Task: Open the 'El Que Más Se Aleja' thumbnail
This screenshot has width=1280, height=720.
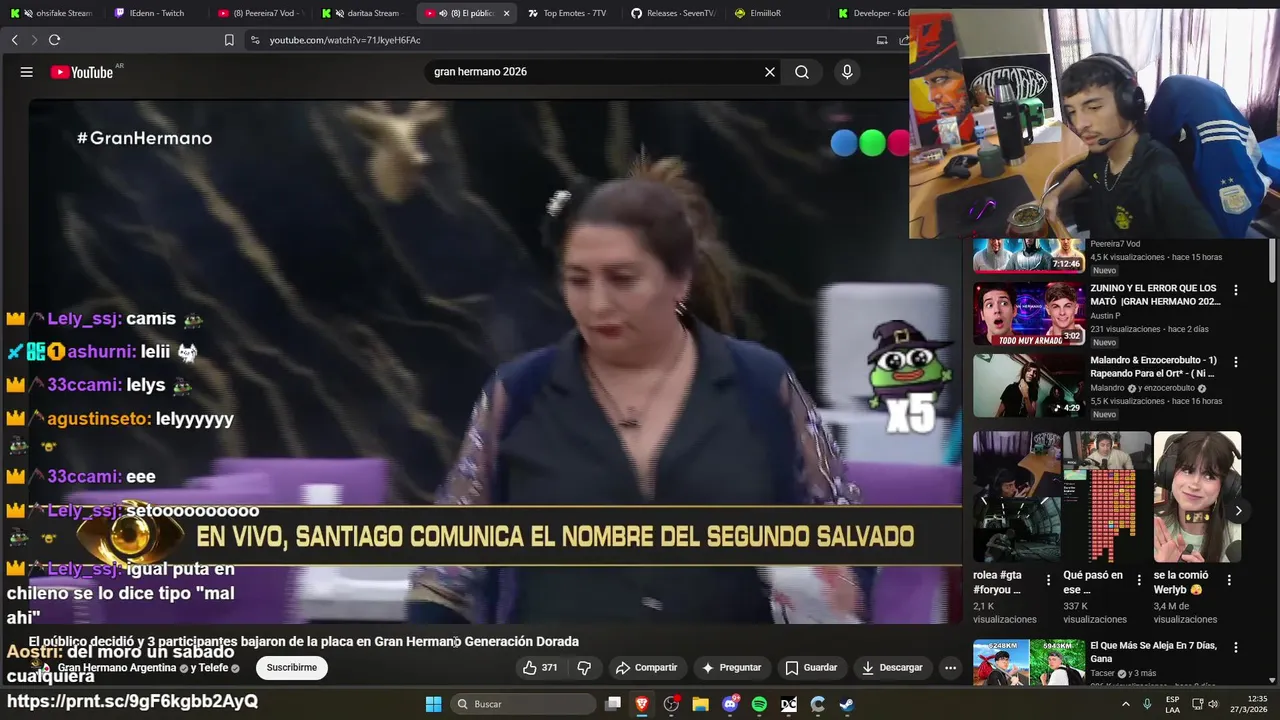Action: click(x=1029, y=662)
